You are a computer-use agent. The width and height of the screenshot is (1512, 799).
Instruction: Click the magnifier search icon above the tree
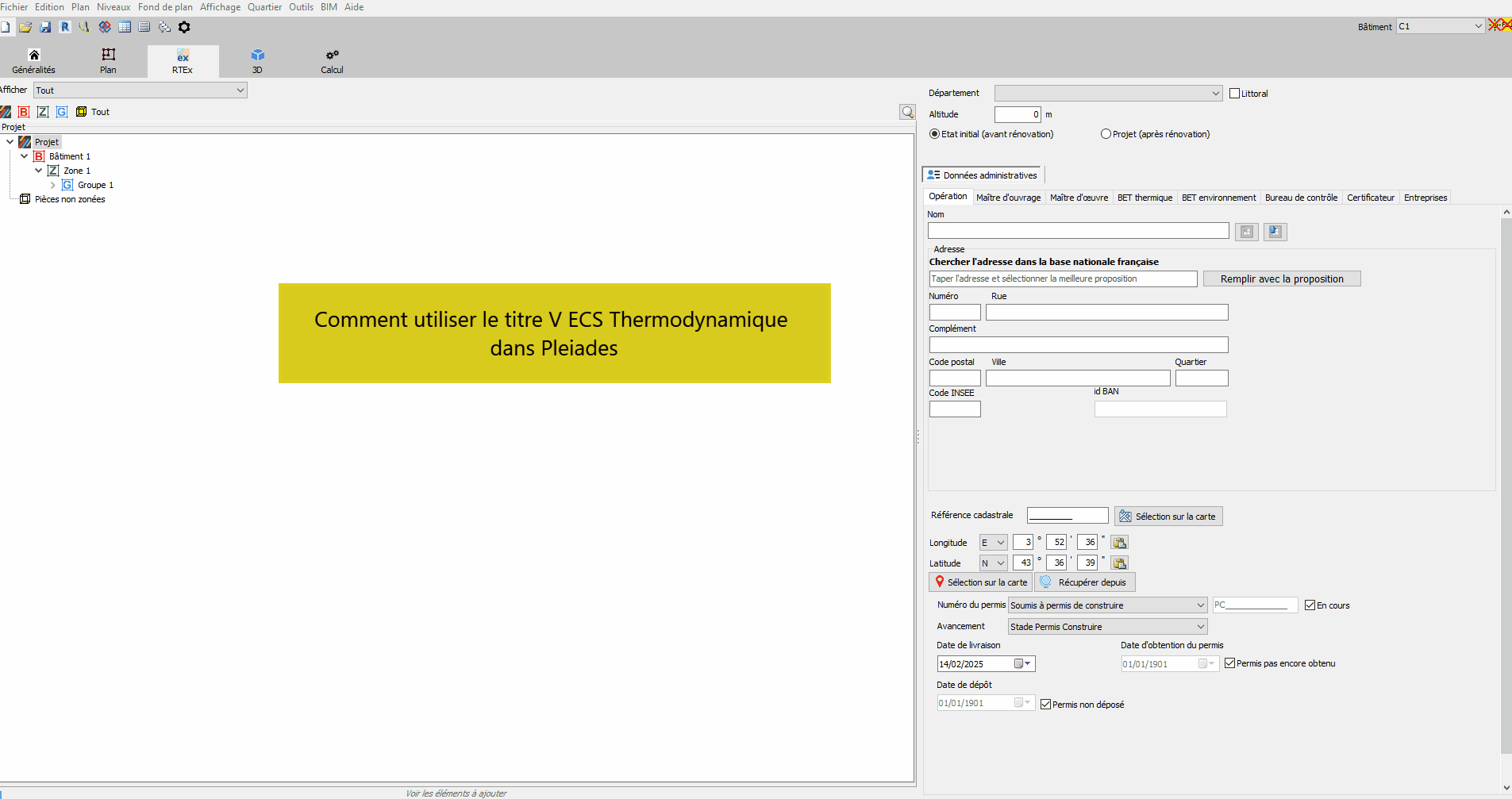tap(907, 112)
